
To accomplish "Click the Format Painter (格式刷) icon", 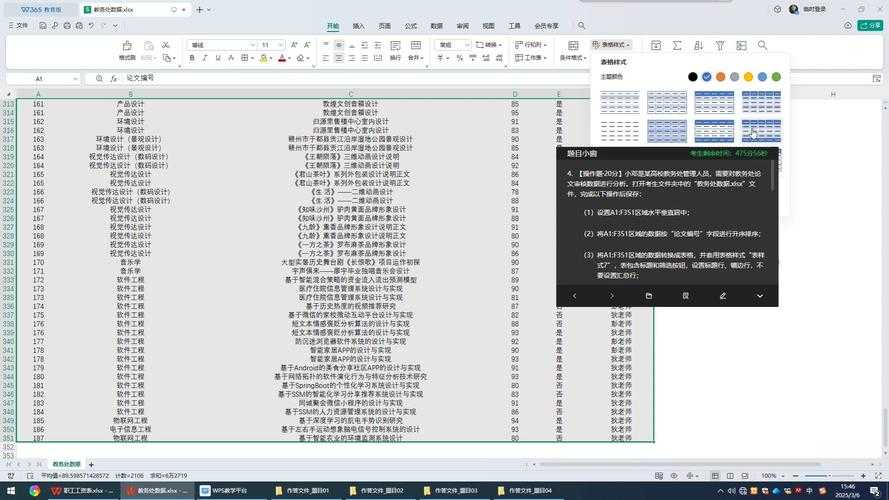I will pyautogui.click(x=127, y=45).
